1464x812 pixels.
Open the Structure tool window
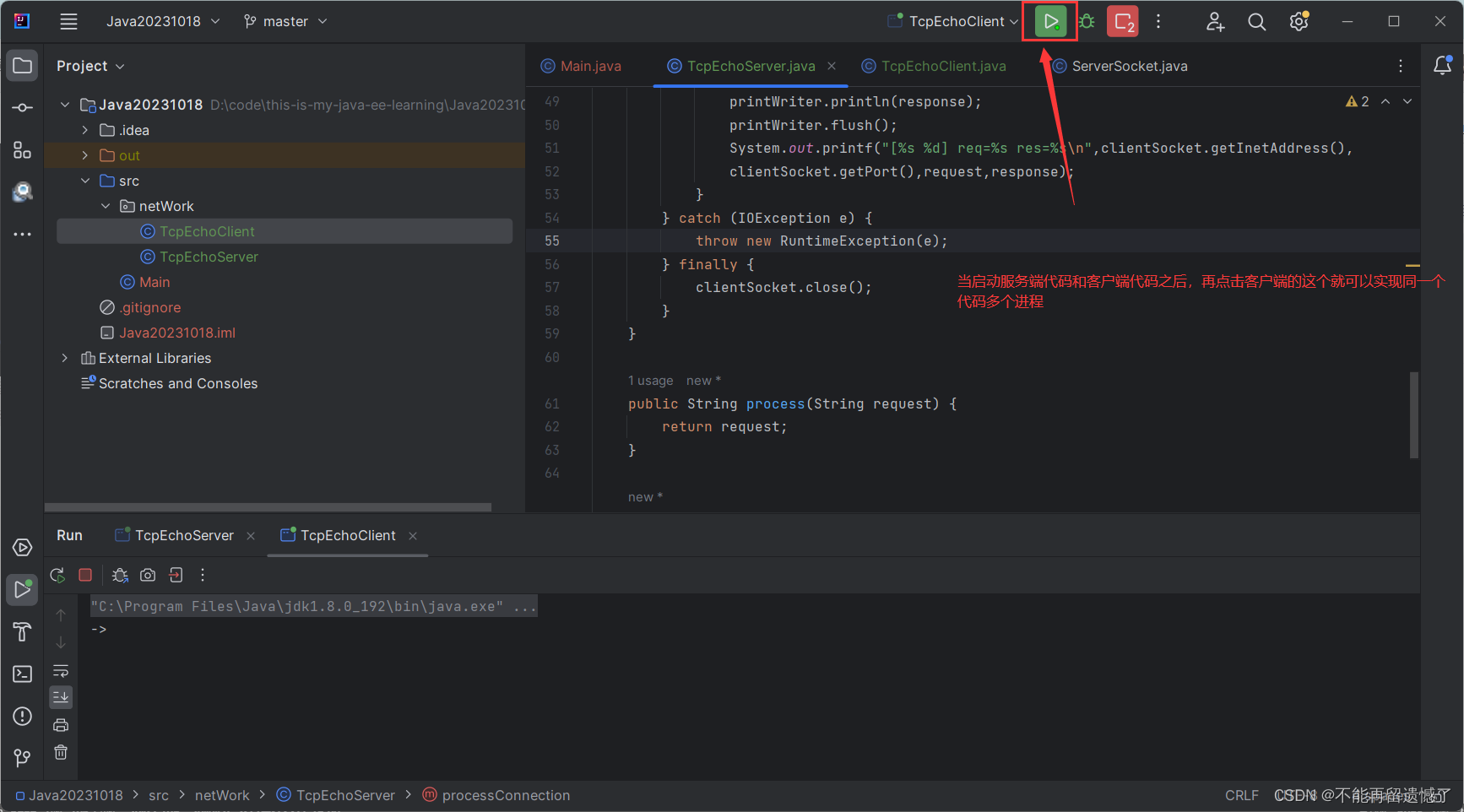pos(23,150)
